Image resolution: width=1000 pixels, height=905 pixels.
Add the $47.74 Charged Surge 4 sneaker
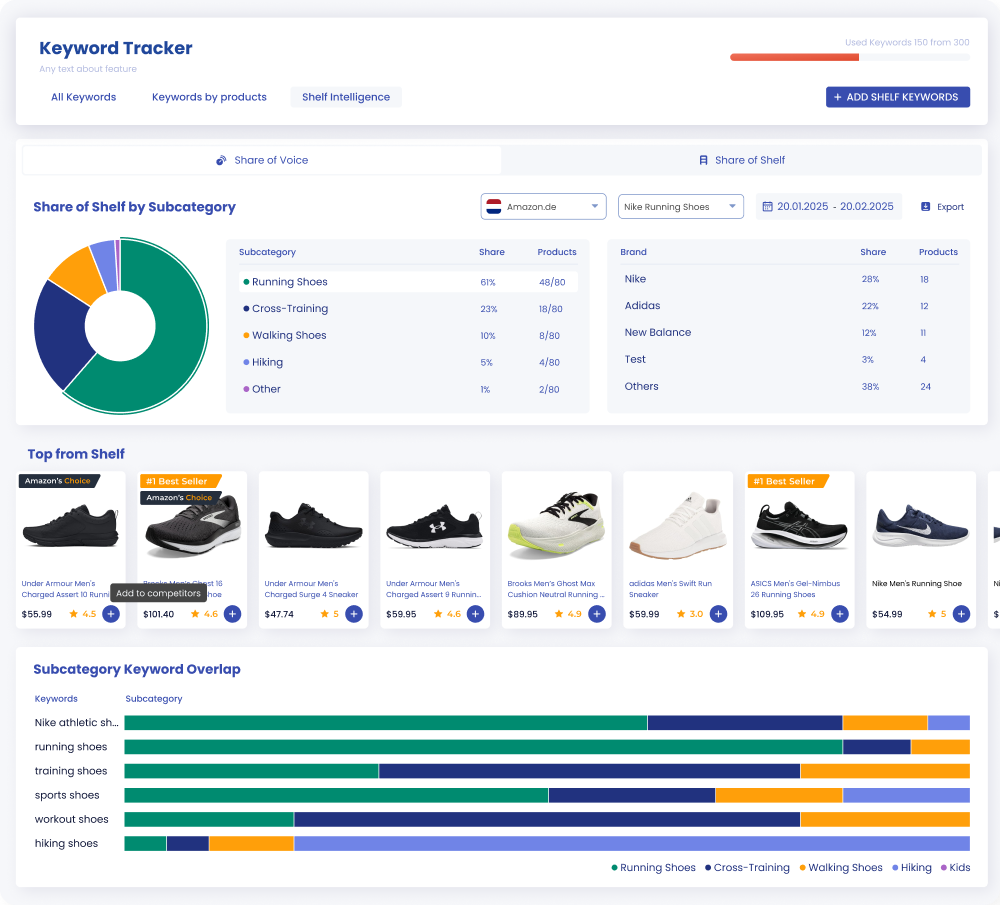tap(354, 614)
